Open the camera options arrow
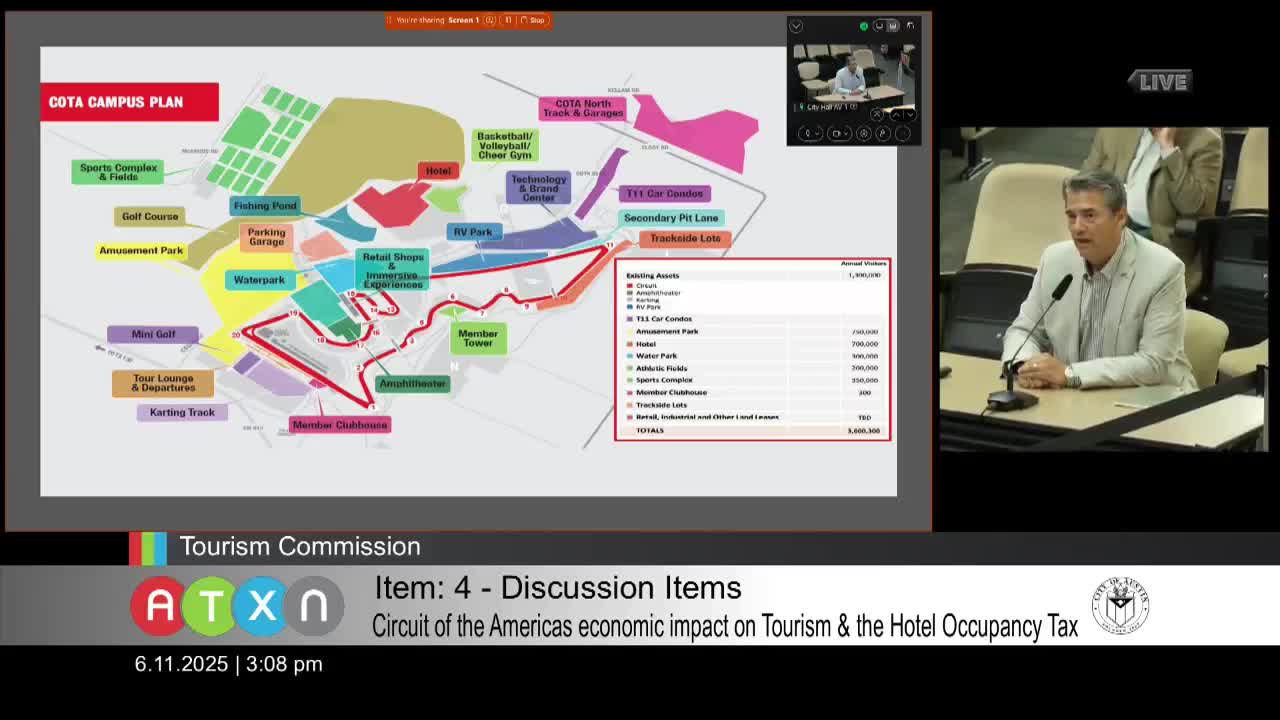 [x=846, y=133]
